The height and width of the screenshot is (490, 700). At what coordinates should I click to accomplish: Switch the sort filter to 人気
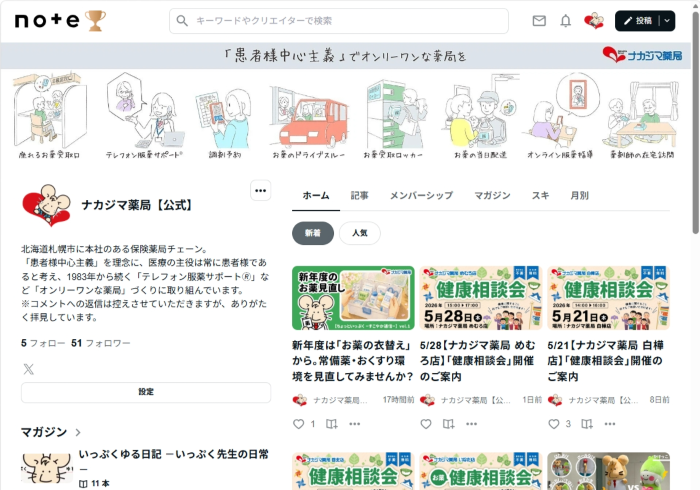point(359,233)
